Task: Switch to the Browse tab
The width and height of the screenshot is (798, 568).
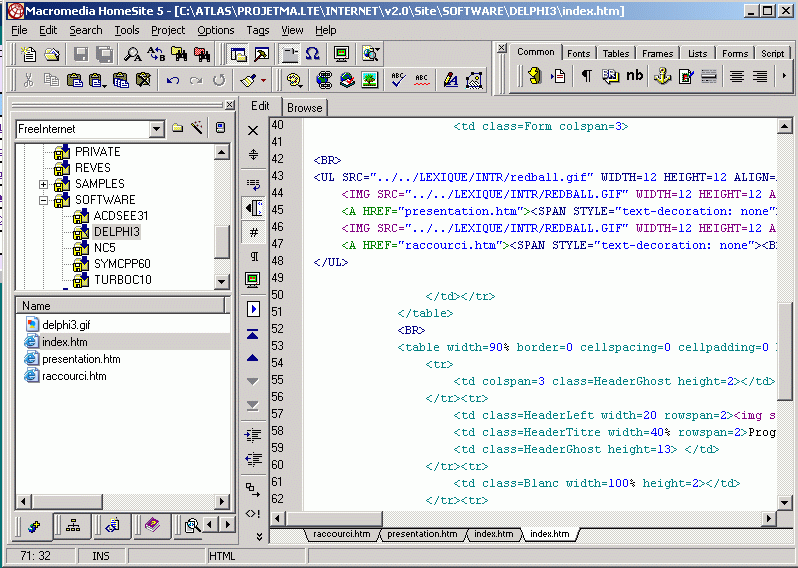Action: 304,108
